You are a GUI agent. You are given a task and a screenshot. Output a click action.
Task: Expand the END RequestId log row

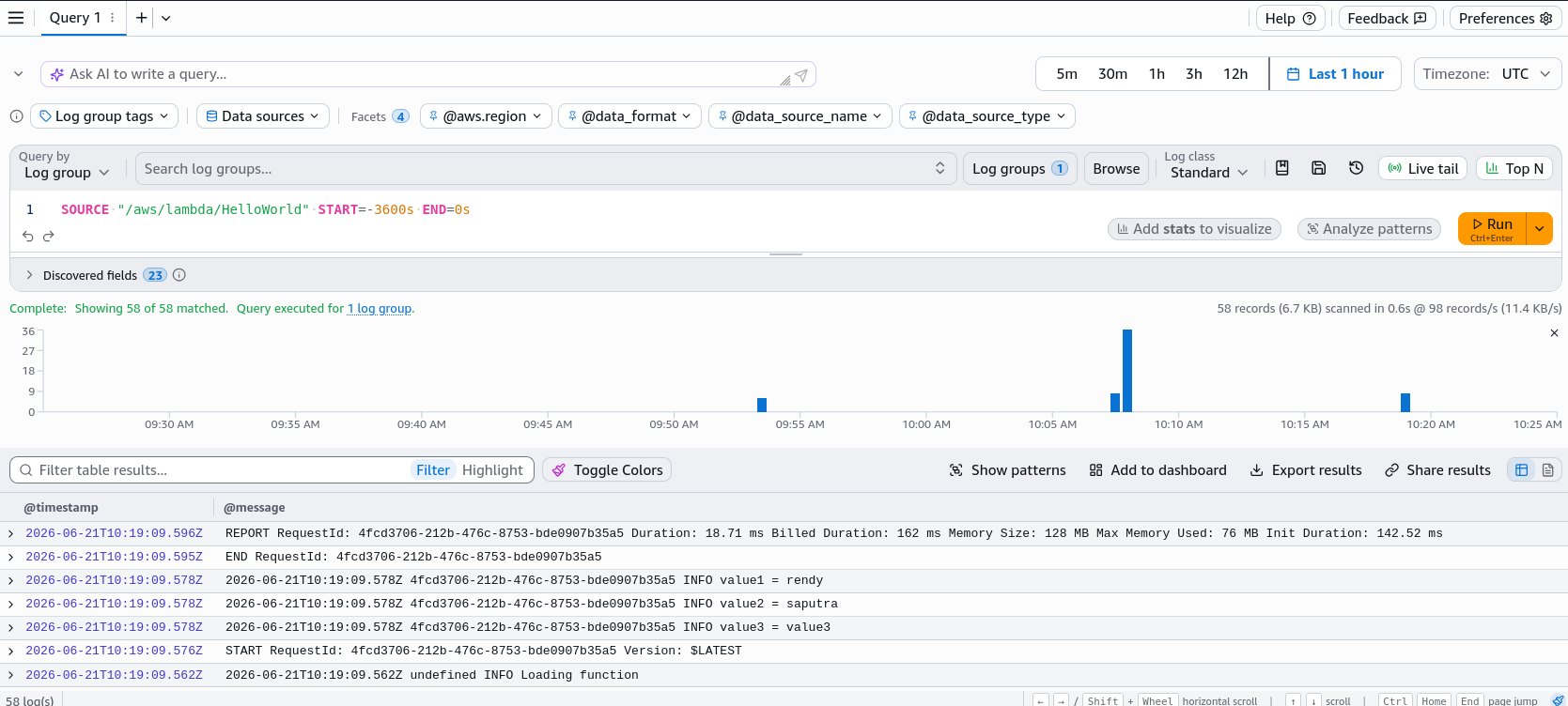[x=10, y=557]
